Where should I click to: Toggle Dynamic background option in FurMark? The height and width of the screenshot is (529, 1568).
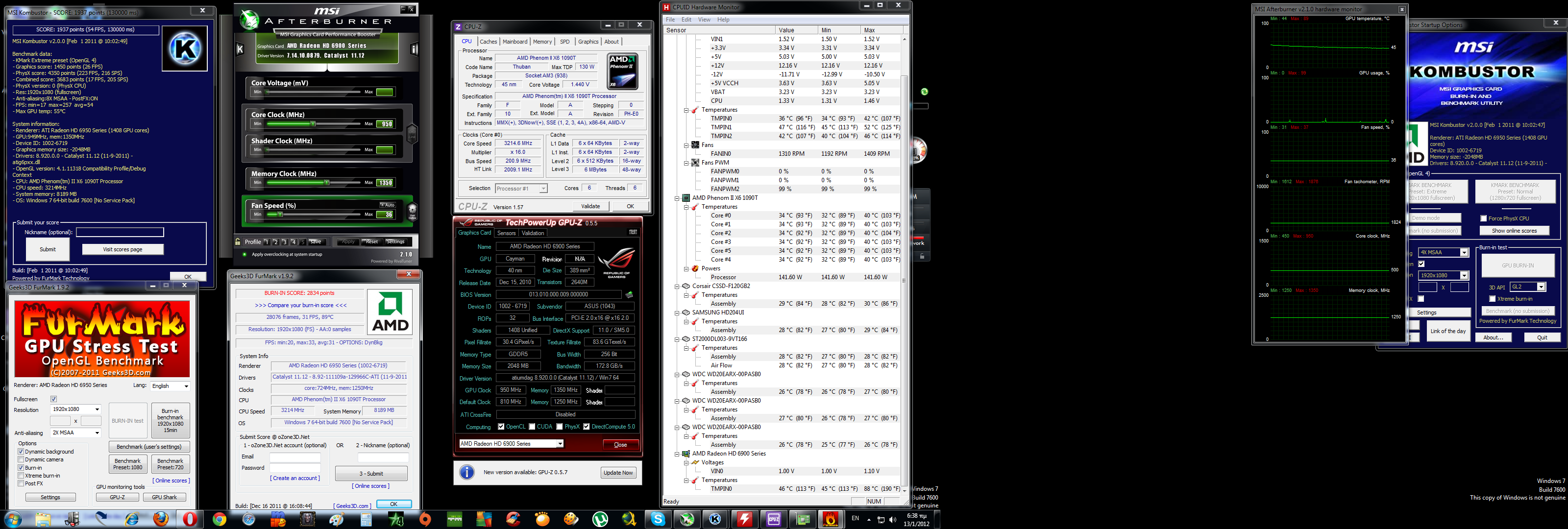point(21,452)
